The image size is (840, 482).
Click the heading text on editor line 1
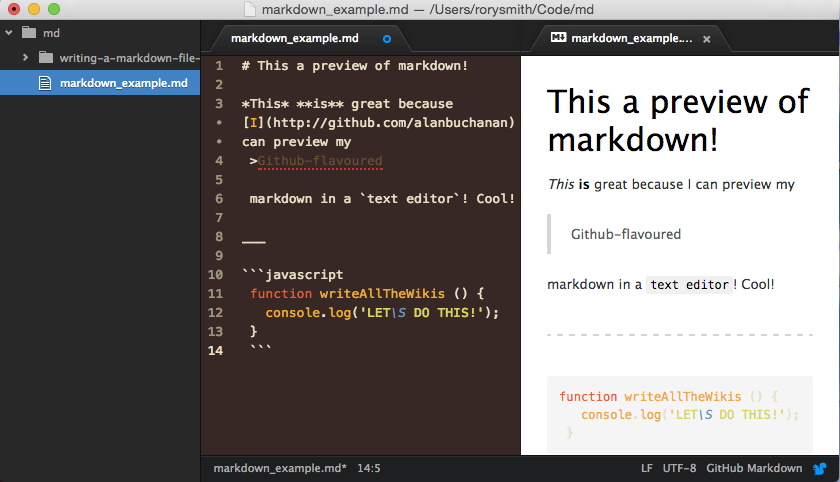pos(355,66)
